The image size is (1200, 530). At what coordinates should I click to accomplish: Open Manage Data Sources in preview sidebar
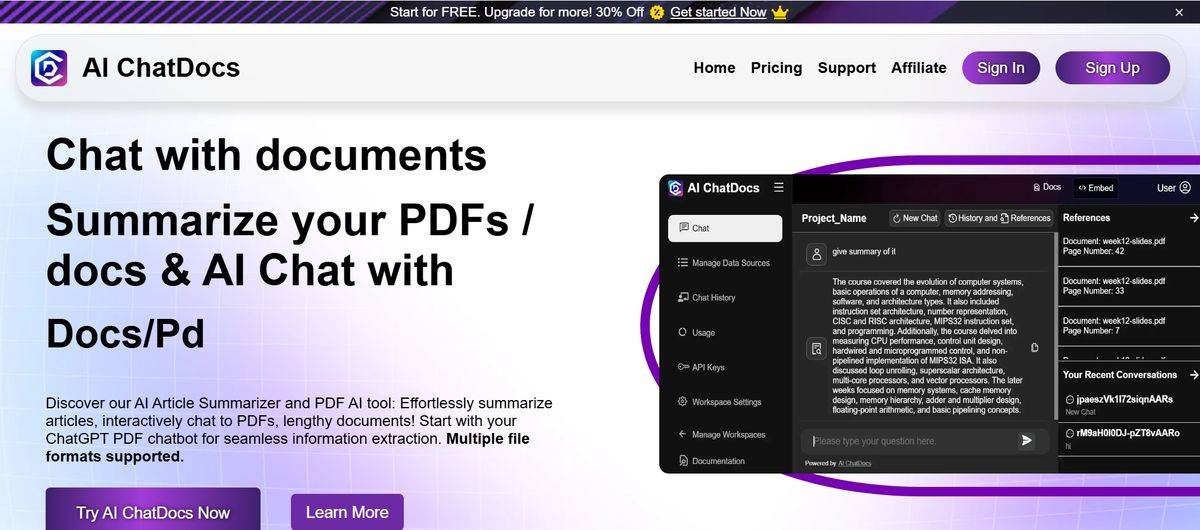[725, 263]
